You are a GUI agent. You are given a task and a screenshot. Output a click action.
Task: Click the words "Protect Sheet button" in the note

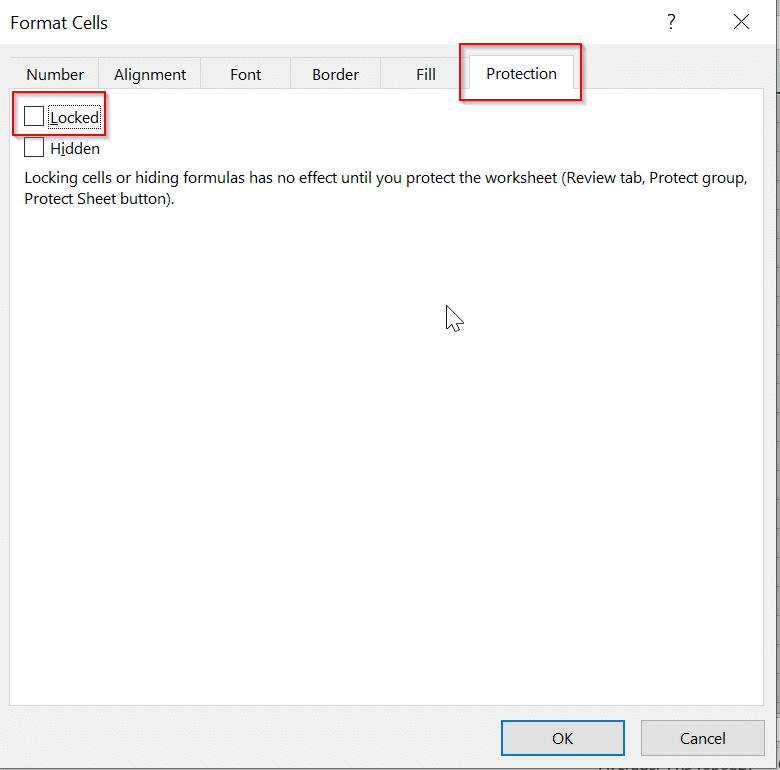[98, 198]
